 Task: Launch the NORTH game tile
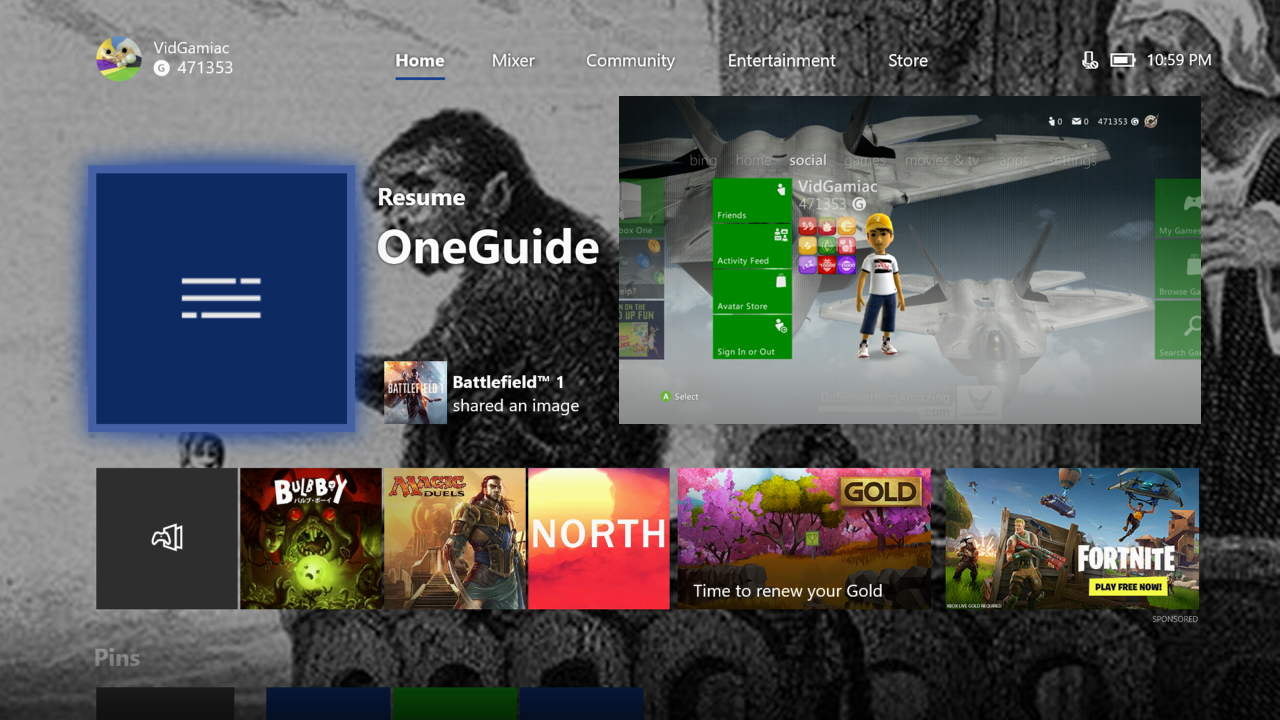[x=599, y=538]
